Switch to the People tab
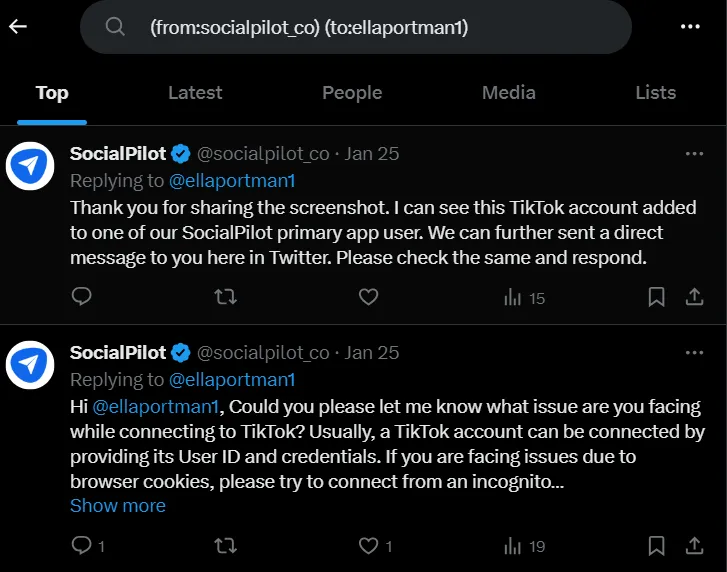The width and height of the screenshot is (727, 572). [x=352, y=93]
